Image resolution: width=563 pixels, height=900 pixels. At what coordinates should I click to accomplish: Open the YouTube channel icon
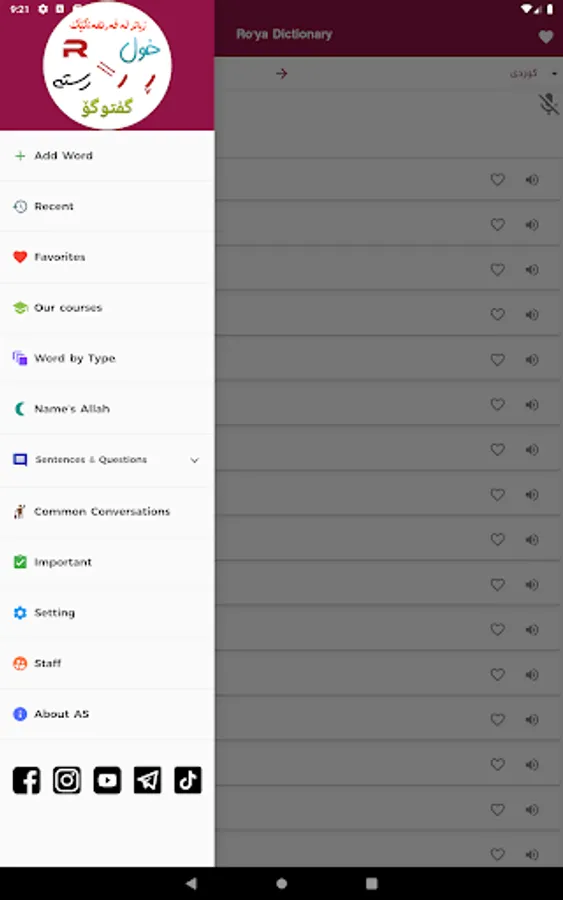(107, 780)
